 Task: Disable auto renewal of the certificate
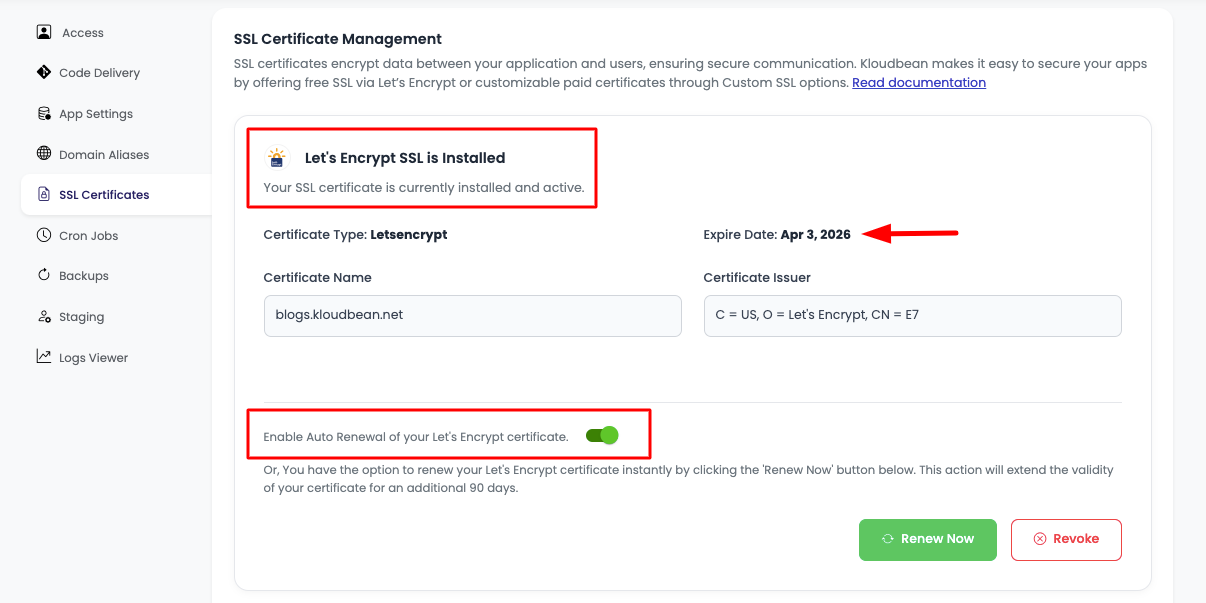[x=599, y=434]
